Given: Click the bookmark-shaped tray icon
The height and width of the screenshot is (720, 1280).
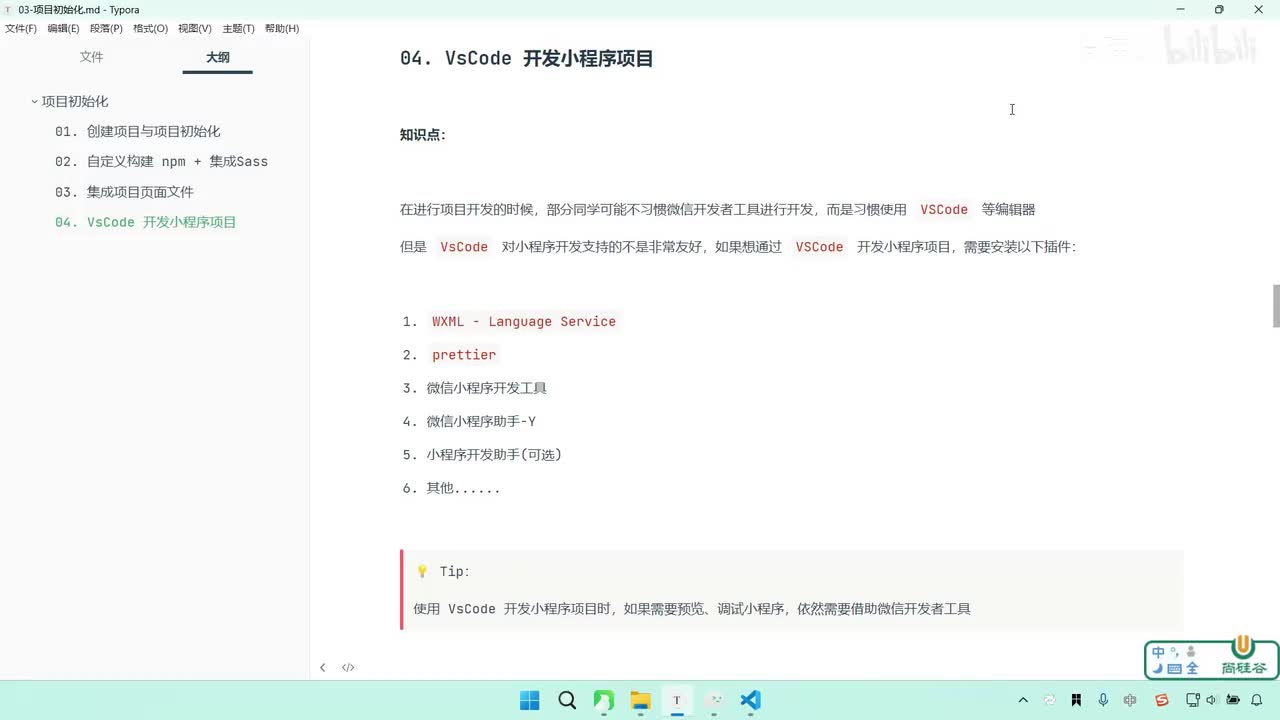Looking at the screenshot, I should pos(1076,700).
